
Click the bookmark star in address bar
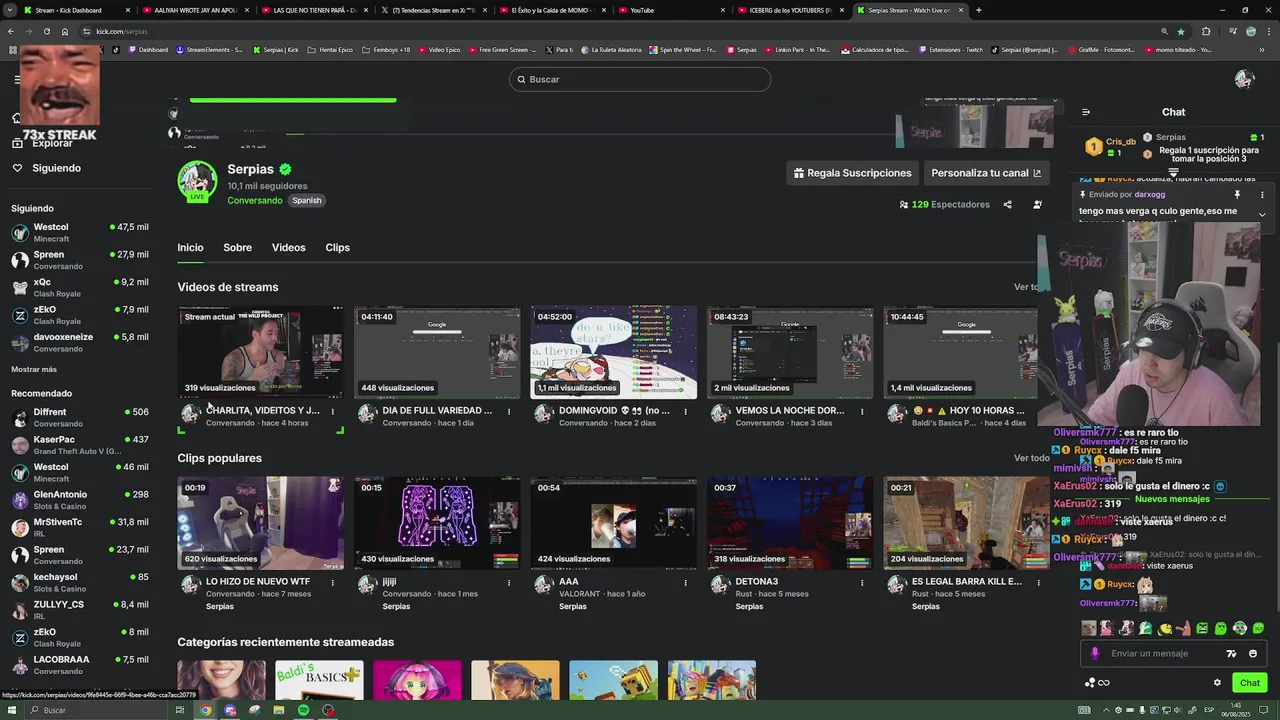tap(1181, 31)
